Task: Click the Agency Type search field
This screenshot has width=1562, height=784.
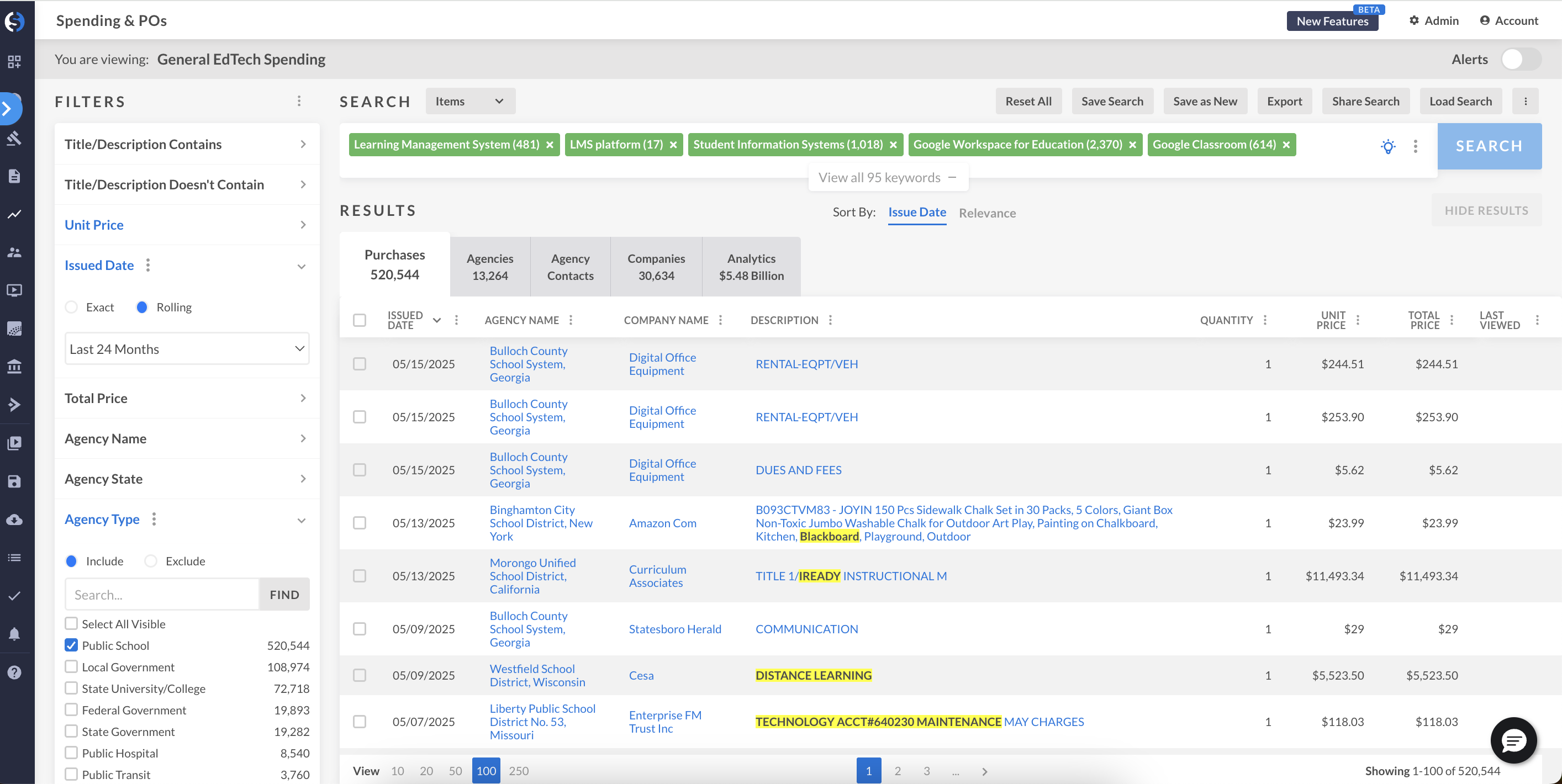Action: [x=162, y=595]
